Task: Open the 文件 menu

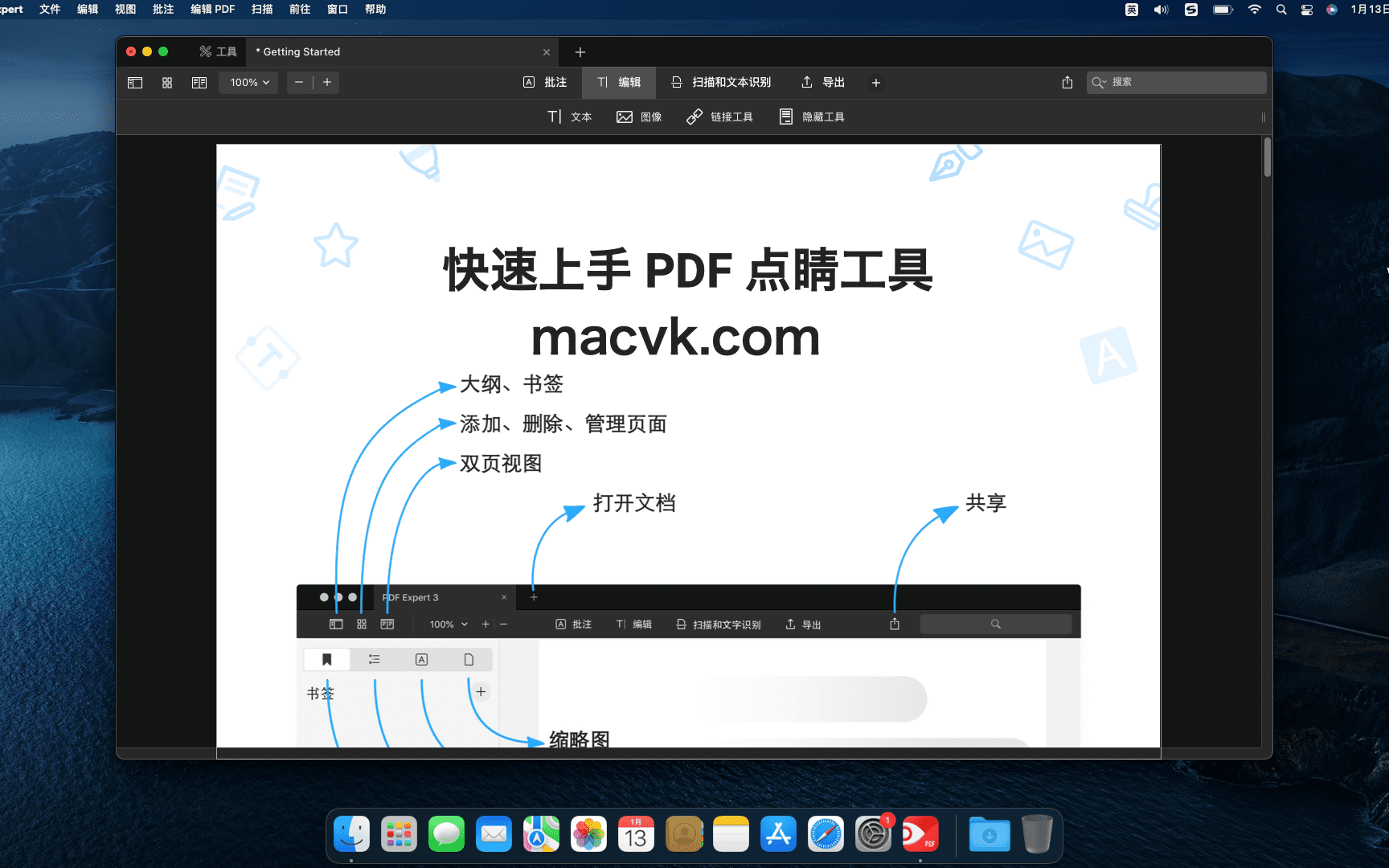Action: pos(50,10)
